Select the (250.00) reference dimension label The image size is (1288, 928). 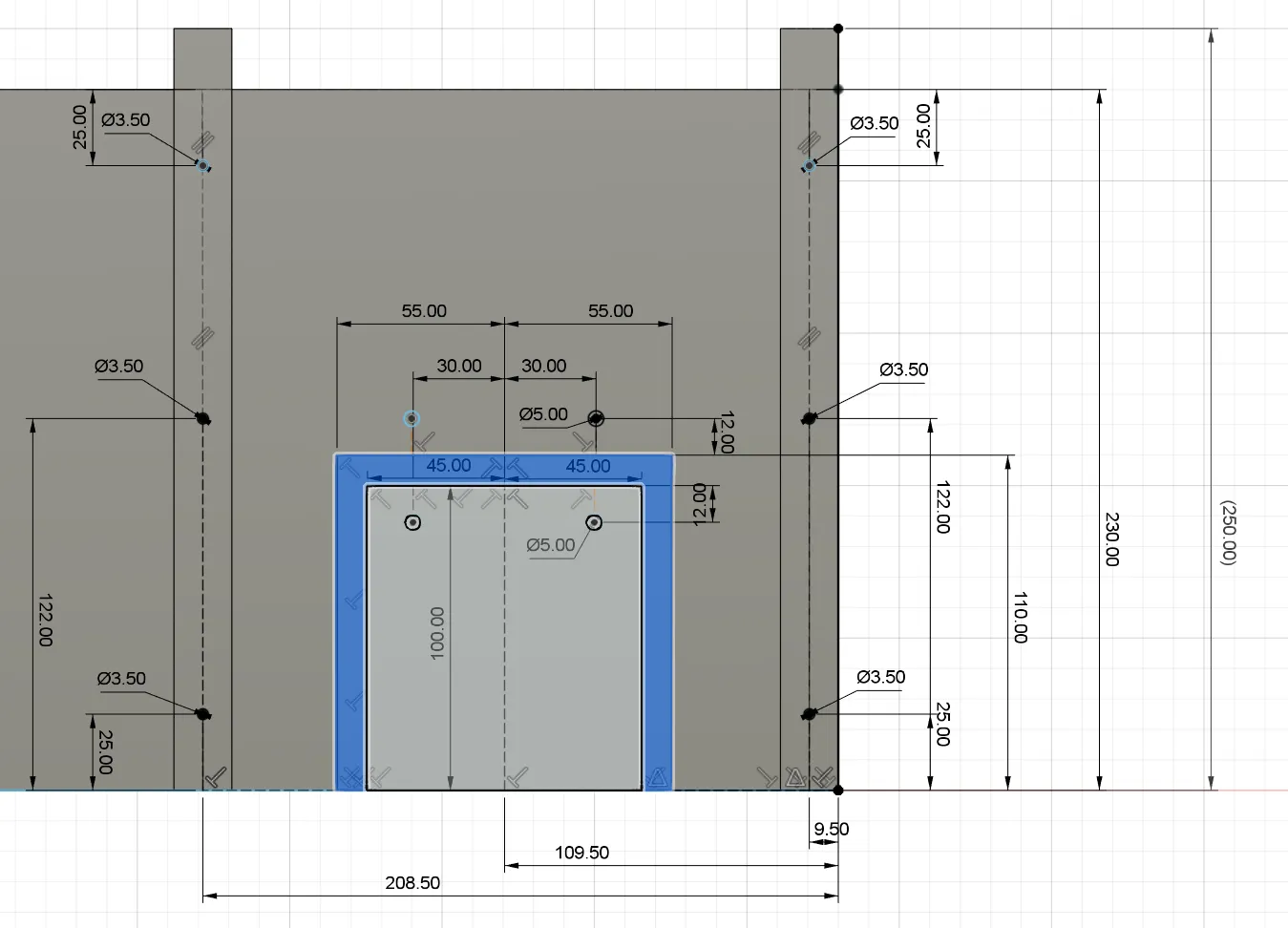(x=1227, y=533)
